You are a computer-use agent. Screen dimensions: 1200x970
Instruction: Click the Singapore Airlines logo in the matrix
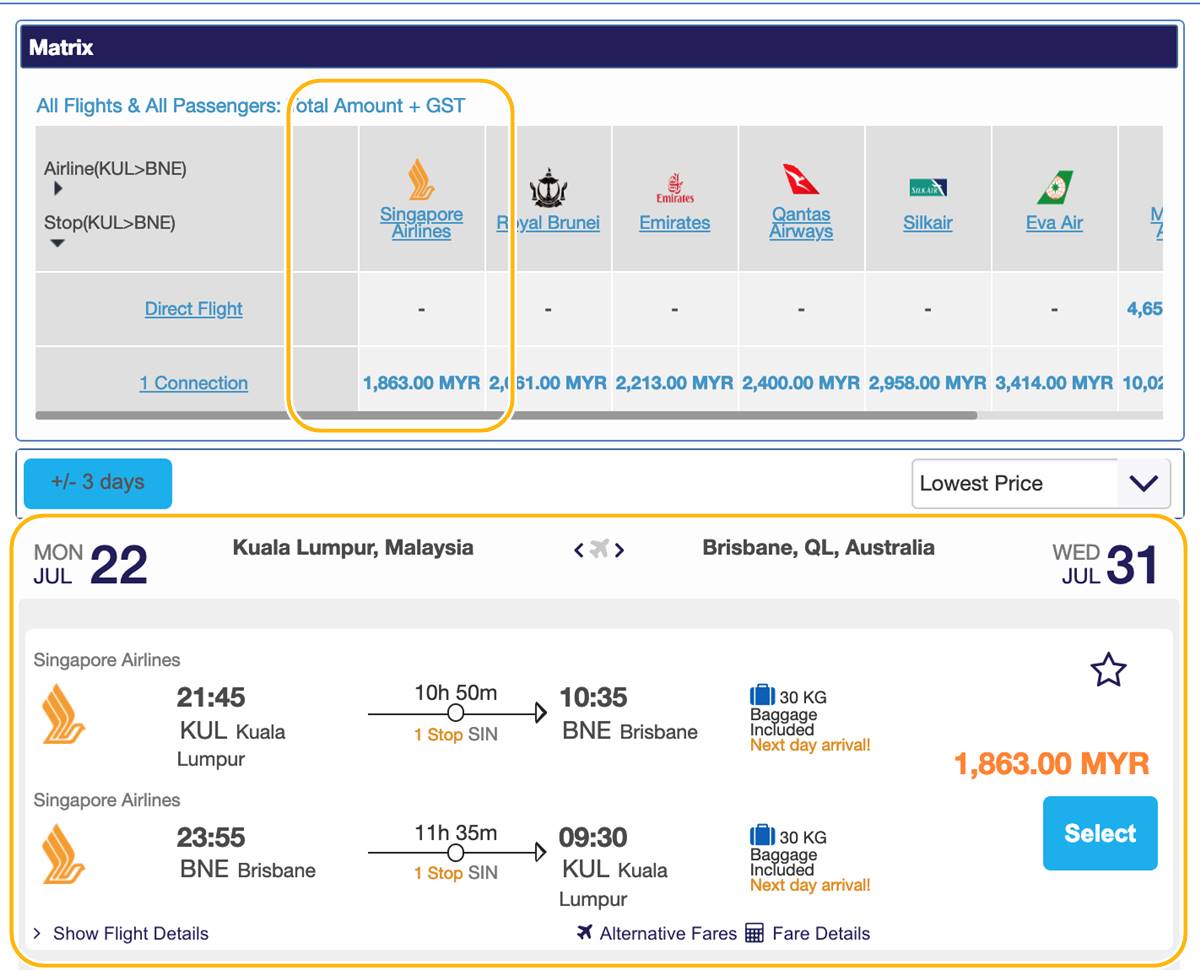pyautogui.click(x=421, y=179)
